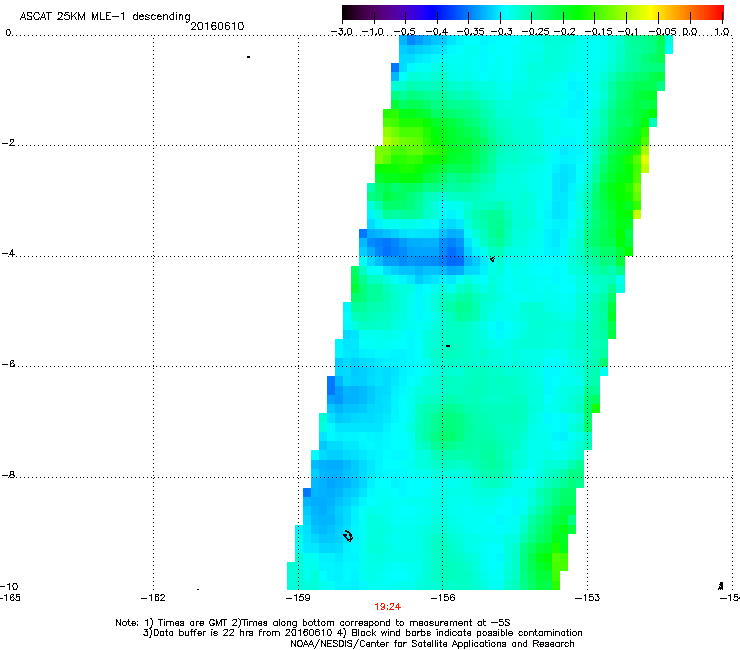Select the color bar label -1.0
This screenshot has height=650, width=740.
372,32
